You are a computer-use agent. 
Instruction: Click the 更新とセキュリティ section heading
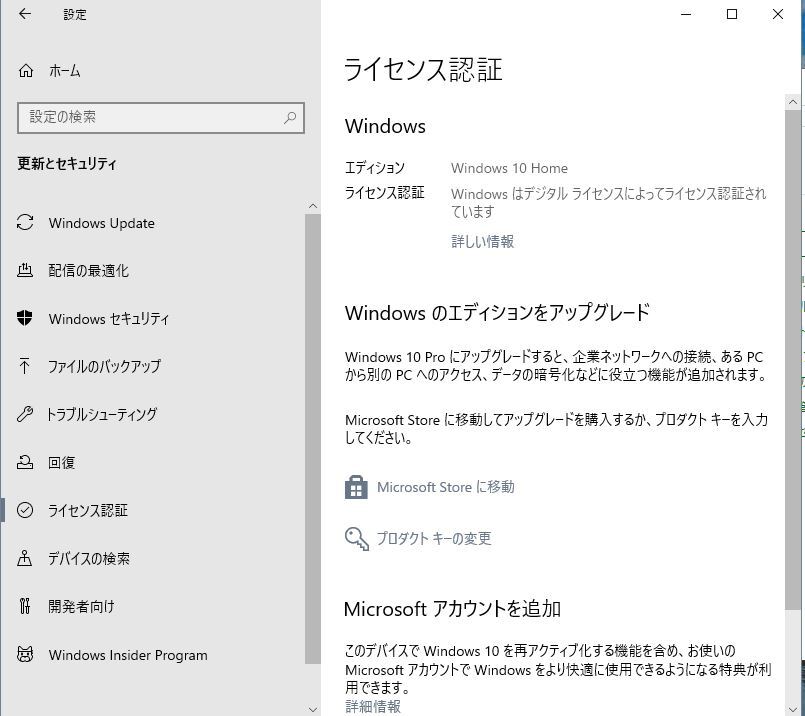tap(67, 164)
